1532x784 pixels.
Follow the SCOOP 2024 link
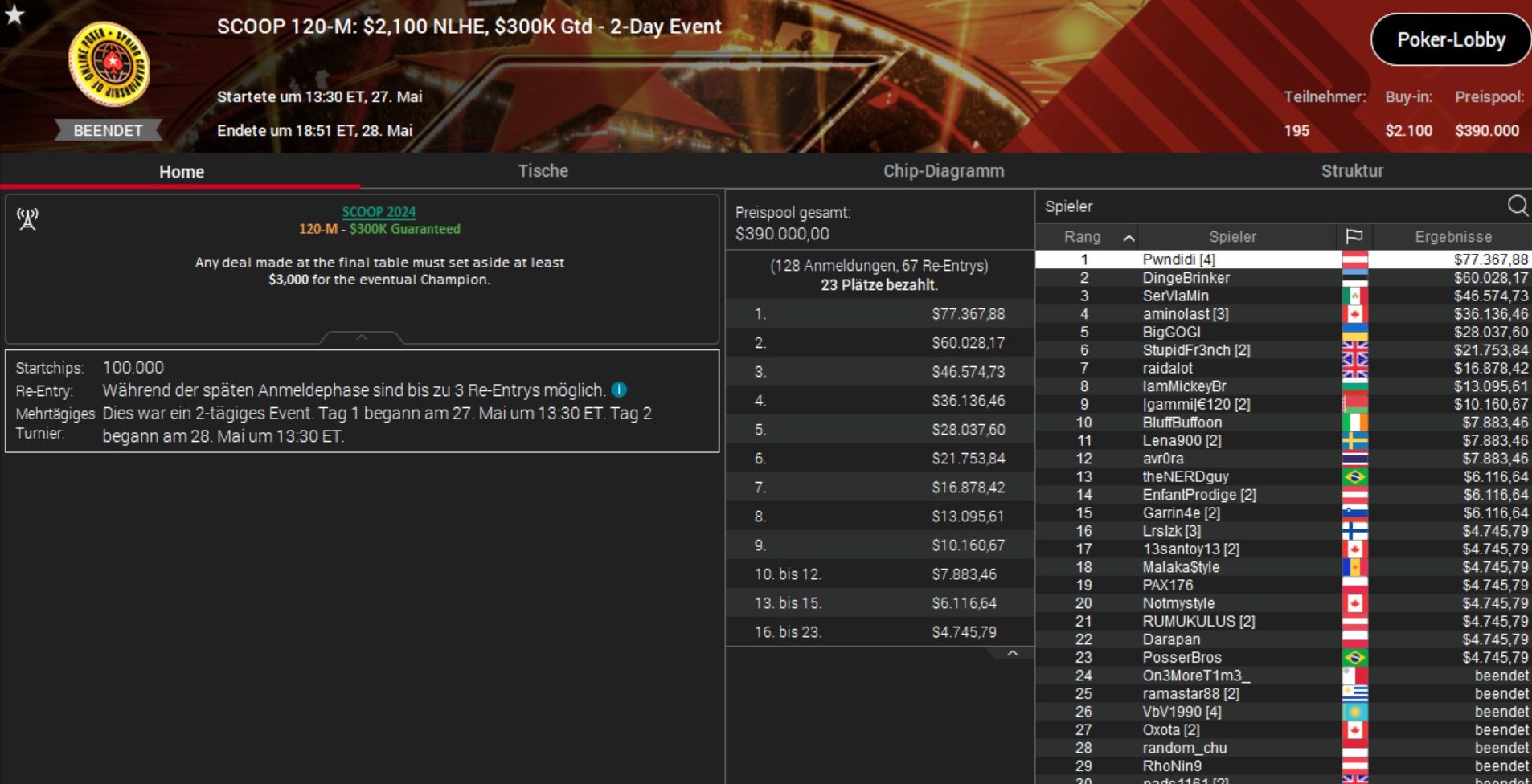click(379, 212)
